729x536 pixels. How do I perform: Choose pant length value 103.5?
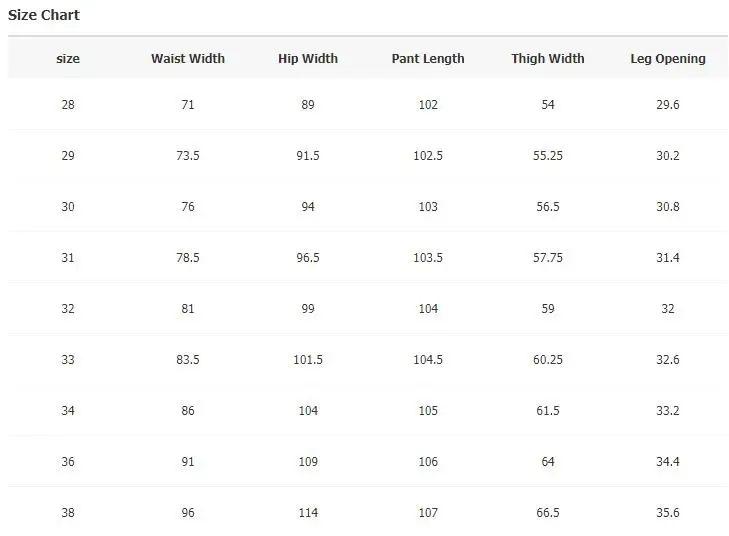click(x=428, y=258)
